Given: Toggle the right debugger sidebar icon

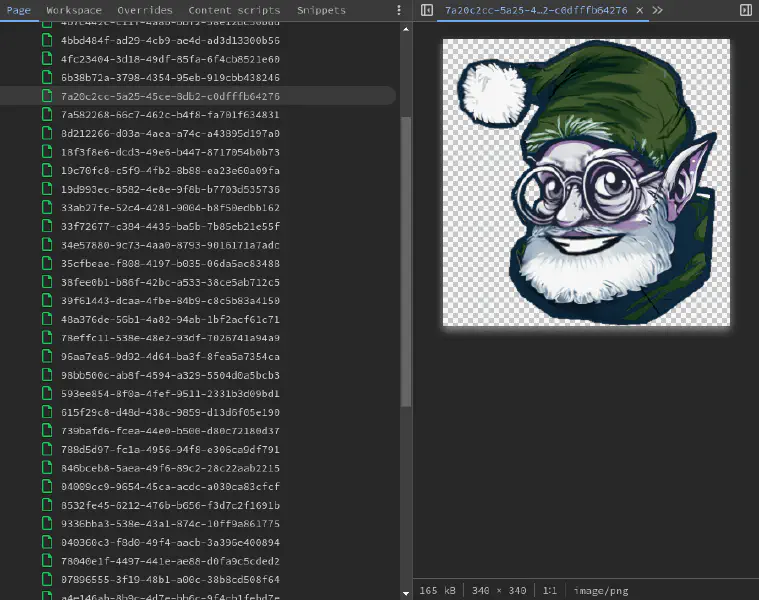Looking at the screenshot, I should pyautogui.click(x=745, y=10).
